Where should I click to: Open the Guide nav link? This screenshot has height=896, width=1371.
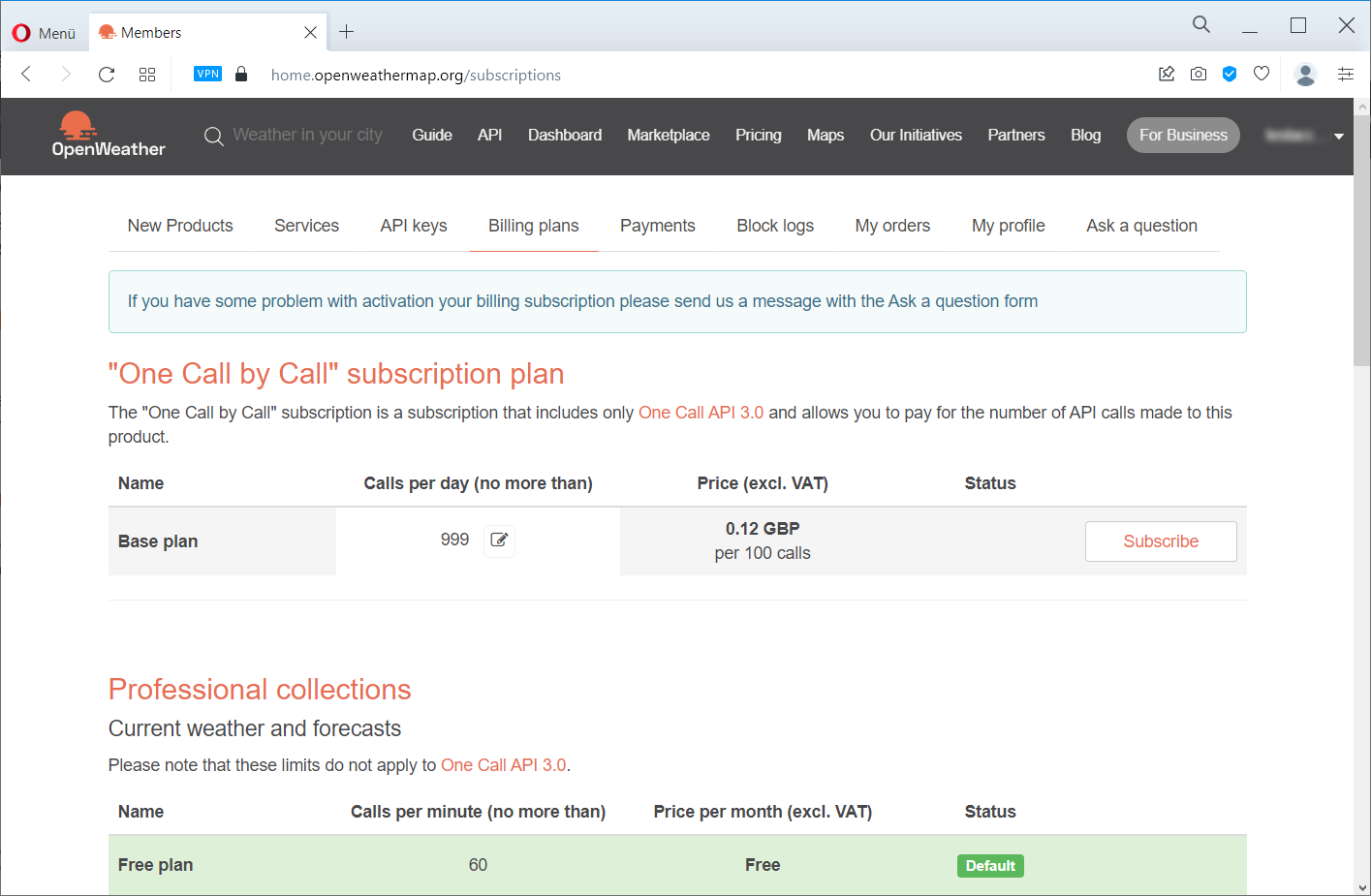click(432, 135)
